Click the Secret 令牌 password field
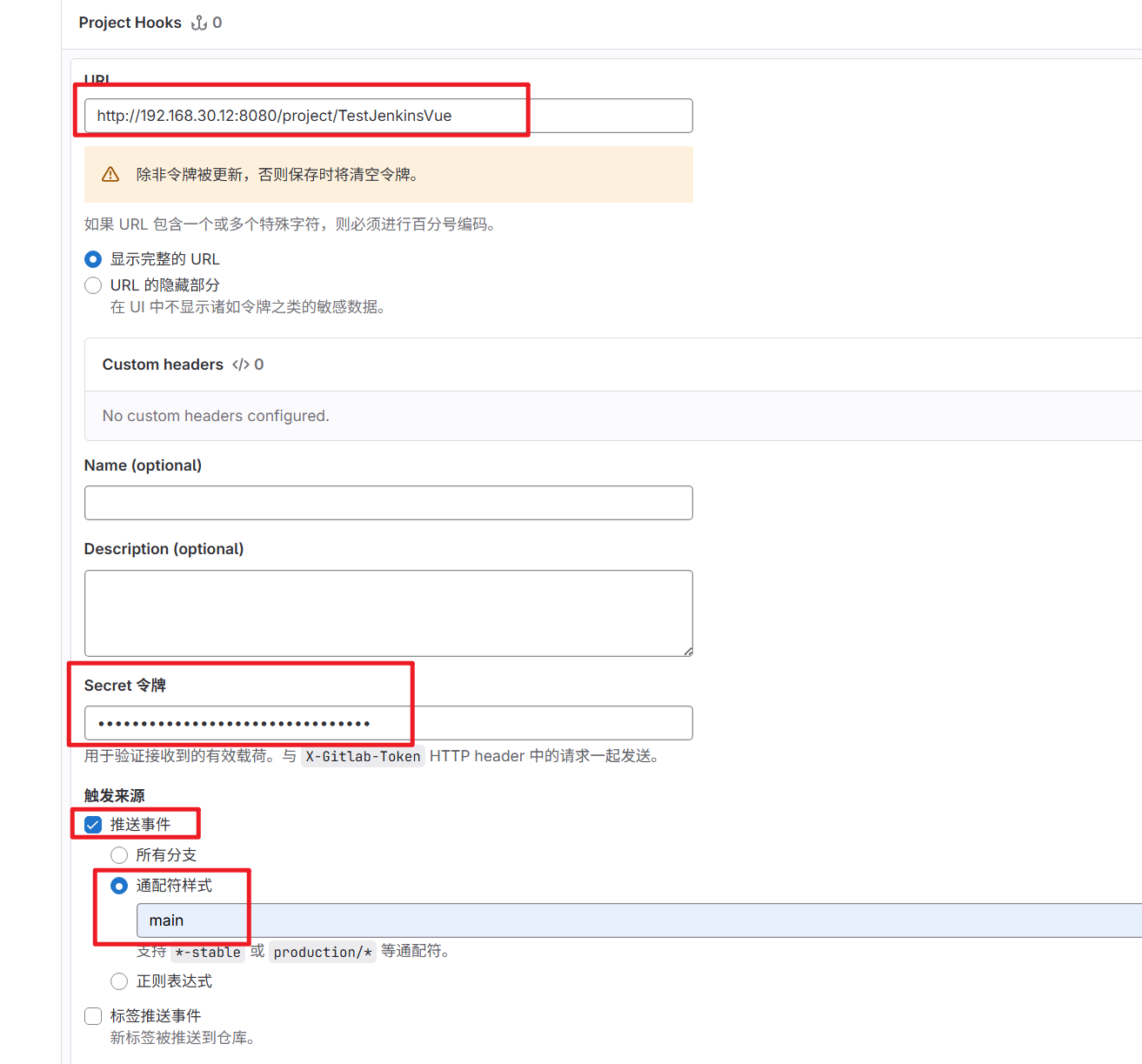1142x1064 pixels. pos(388,723)
